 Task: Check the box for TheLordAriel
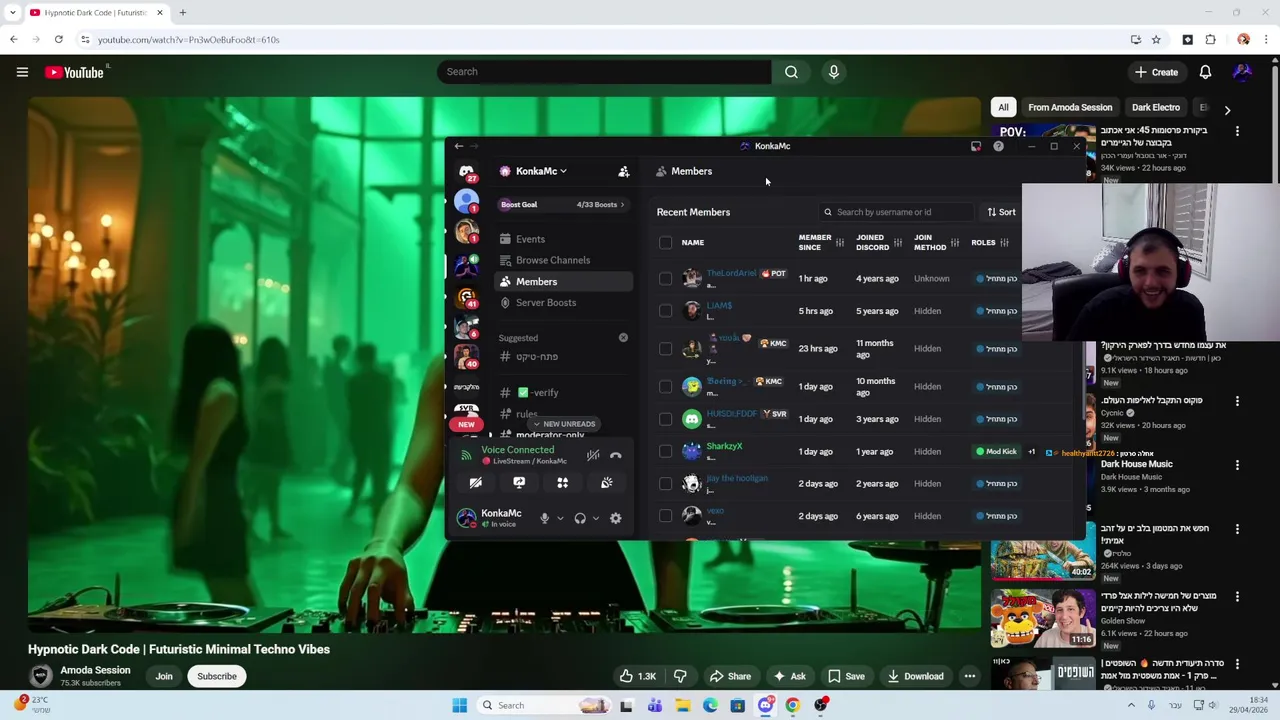click(x=665, y=279)
